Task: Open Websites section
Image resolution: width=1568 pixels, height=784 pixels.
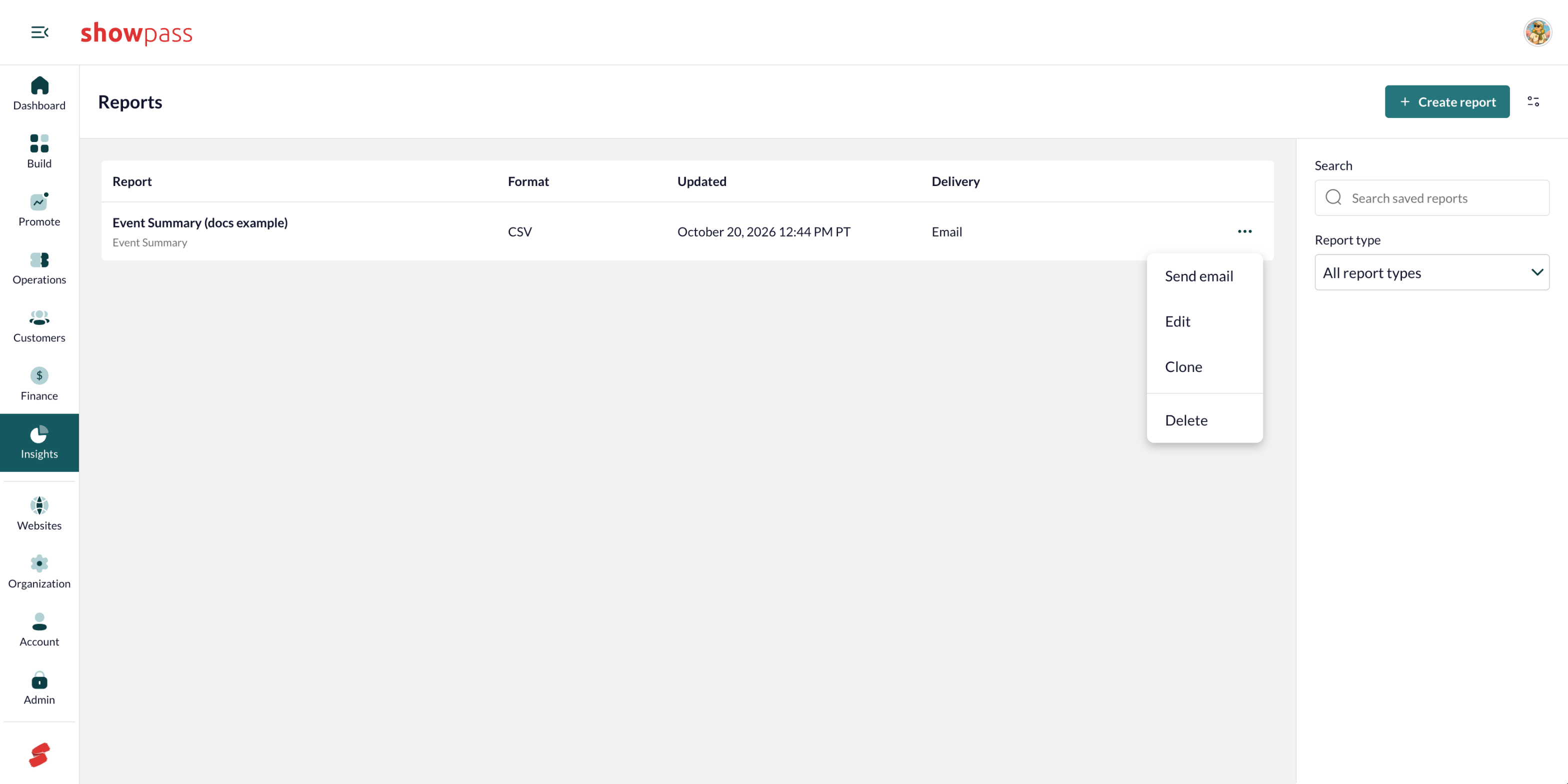Action: (x=39, y=513)
